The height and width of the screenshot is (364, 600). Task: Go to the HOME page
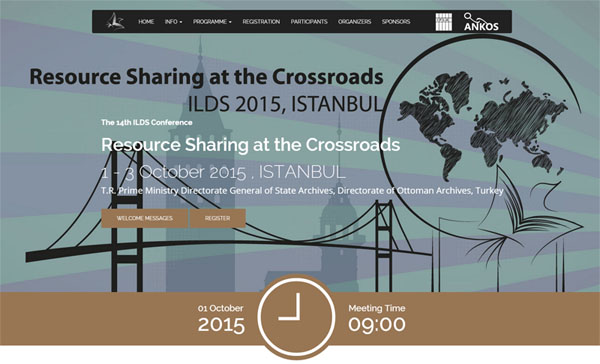tap(146, 21)
